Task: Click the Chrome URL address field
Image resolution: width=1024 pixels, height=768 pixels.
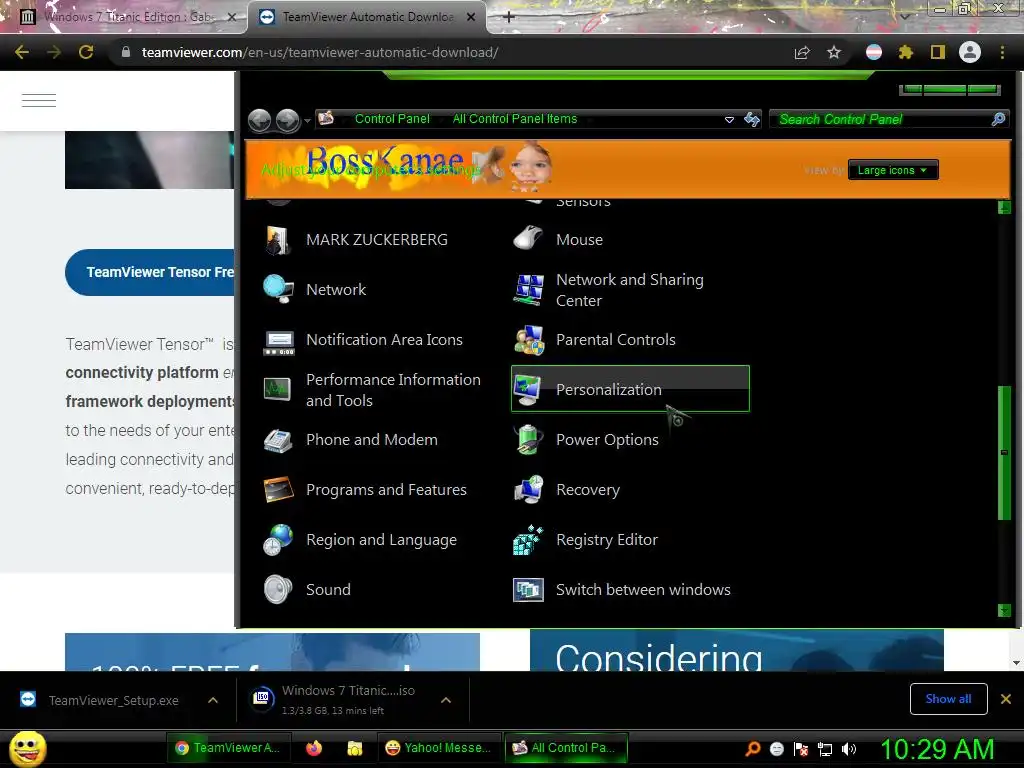Action: (x=451, y=52)
